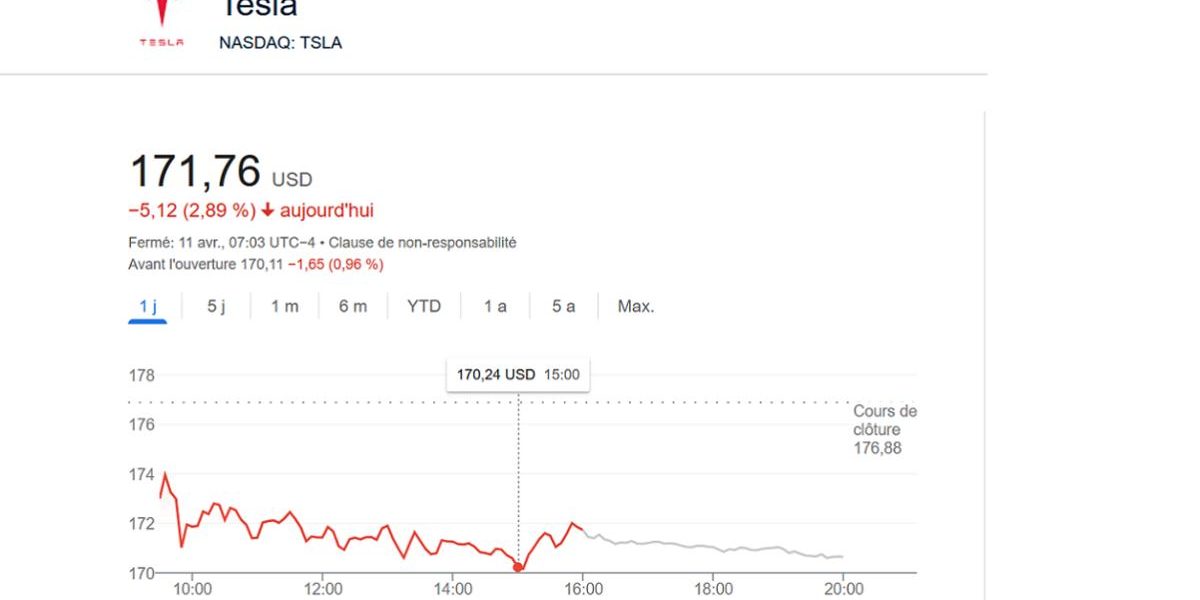Select the 1 j time range tab
The height and width of the screenshot is (600, 1200).
[148, 307]
